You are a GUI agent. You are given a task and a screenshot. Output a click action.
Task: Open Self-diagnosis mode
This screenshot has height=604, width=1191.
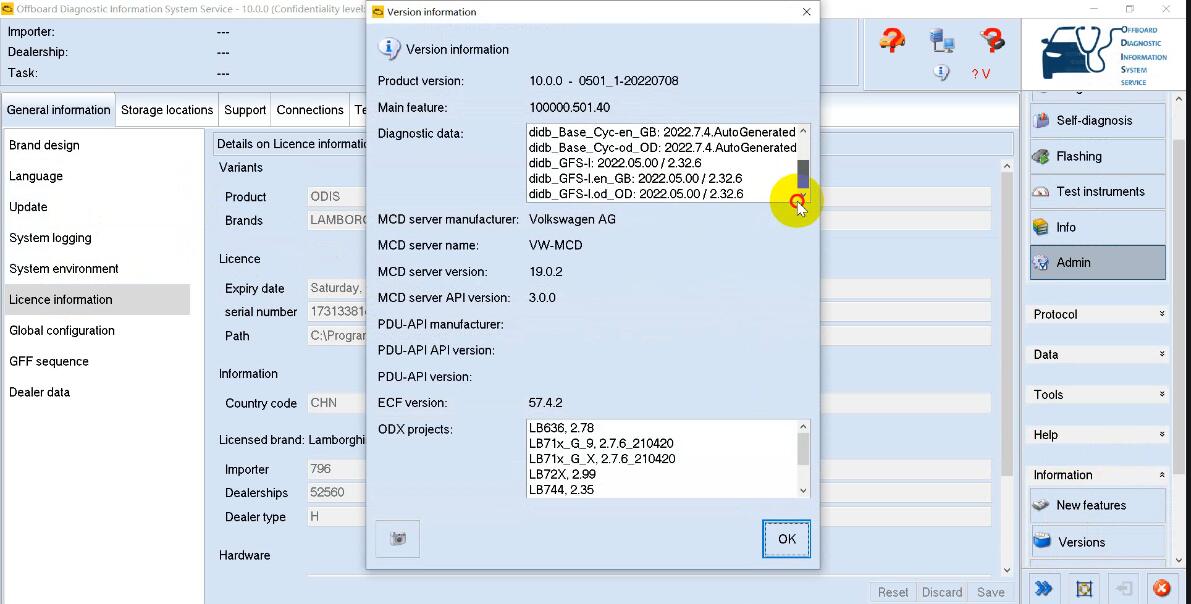click(1098, 121)
